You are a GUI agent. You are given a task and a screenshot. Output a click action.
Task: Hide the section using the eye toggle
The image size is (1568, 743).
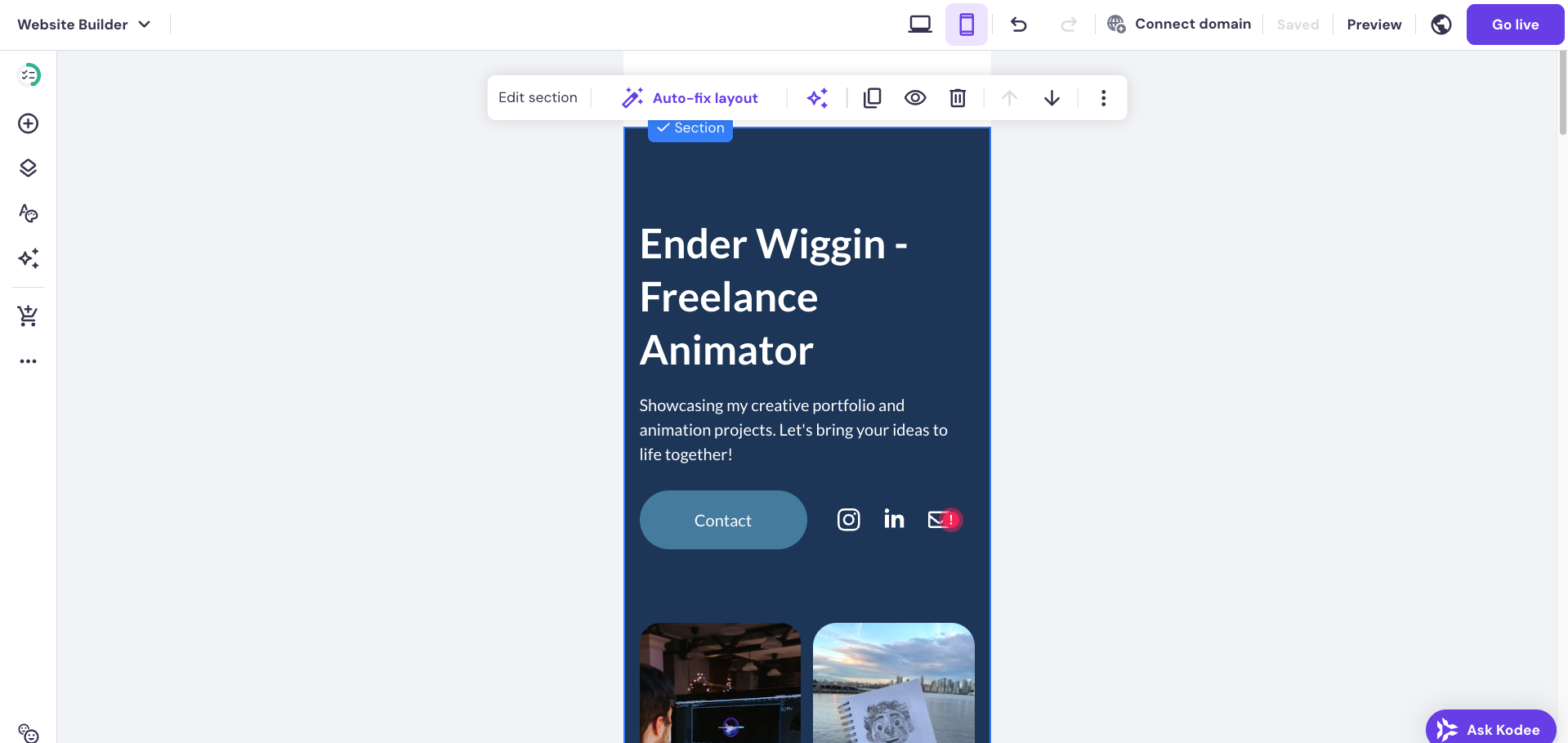915,97
